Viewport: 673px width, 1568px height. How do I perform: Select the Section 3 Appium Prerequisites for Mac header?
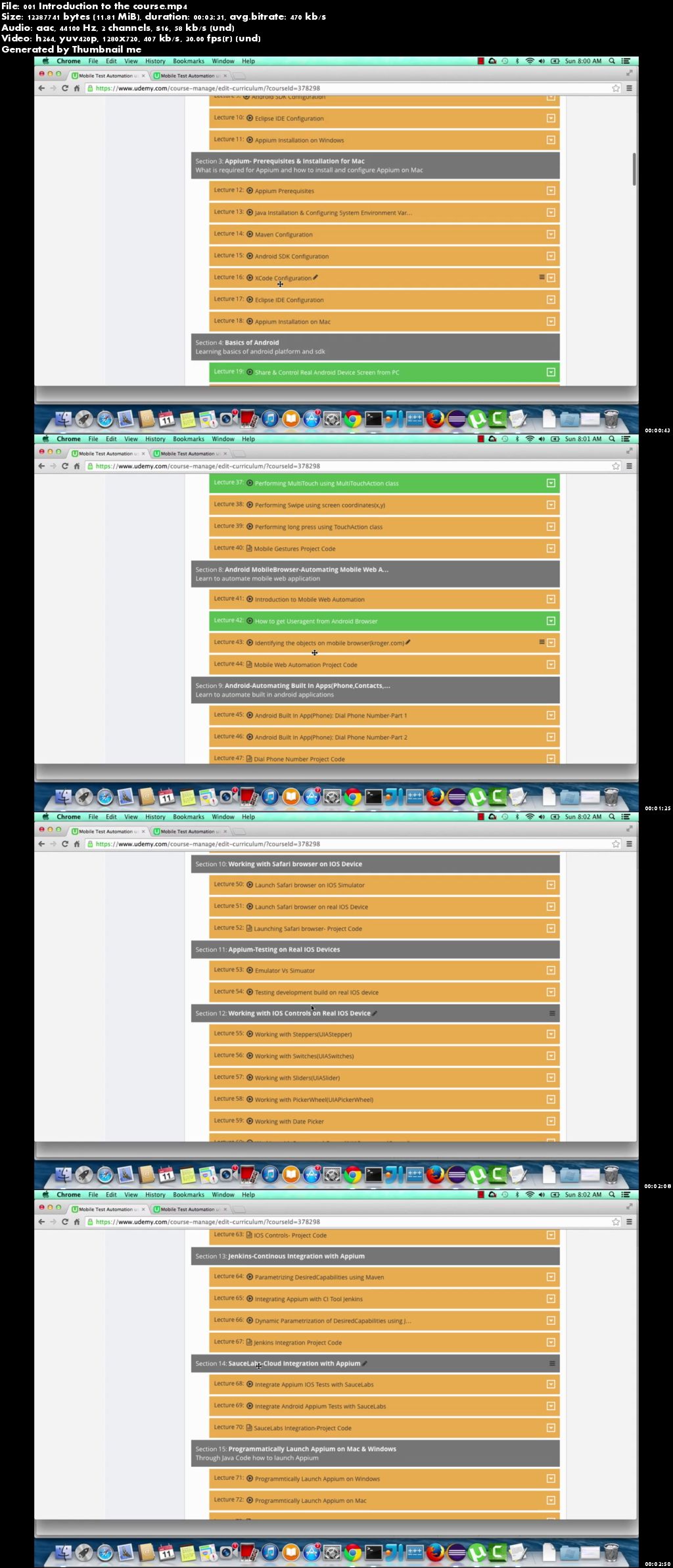[x=375, y=166]
